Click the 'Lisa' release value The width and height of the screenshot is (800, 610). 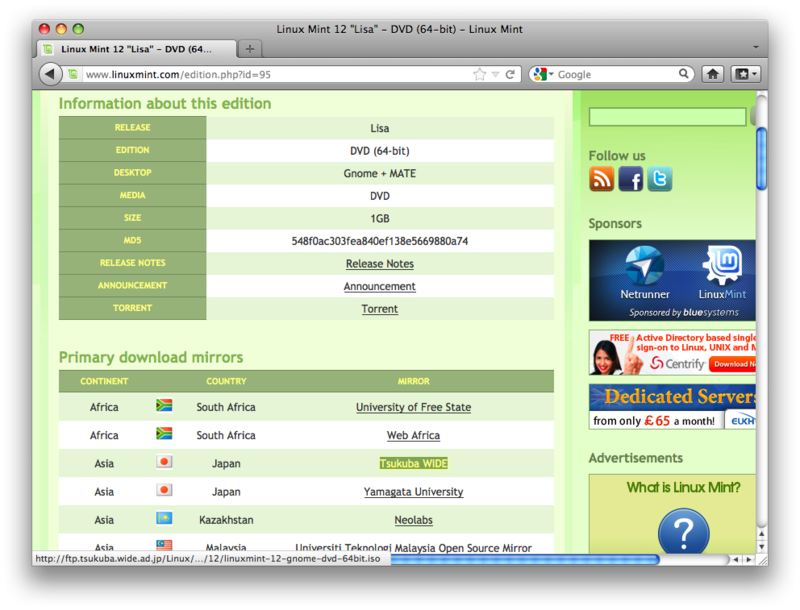380,129
